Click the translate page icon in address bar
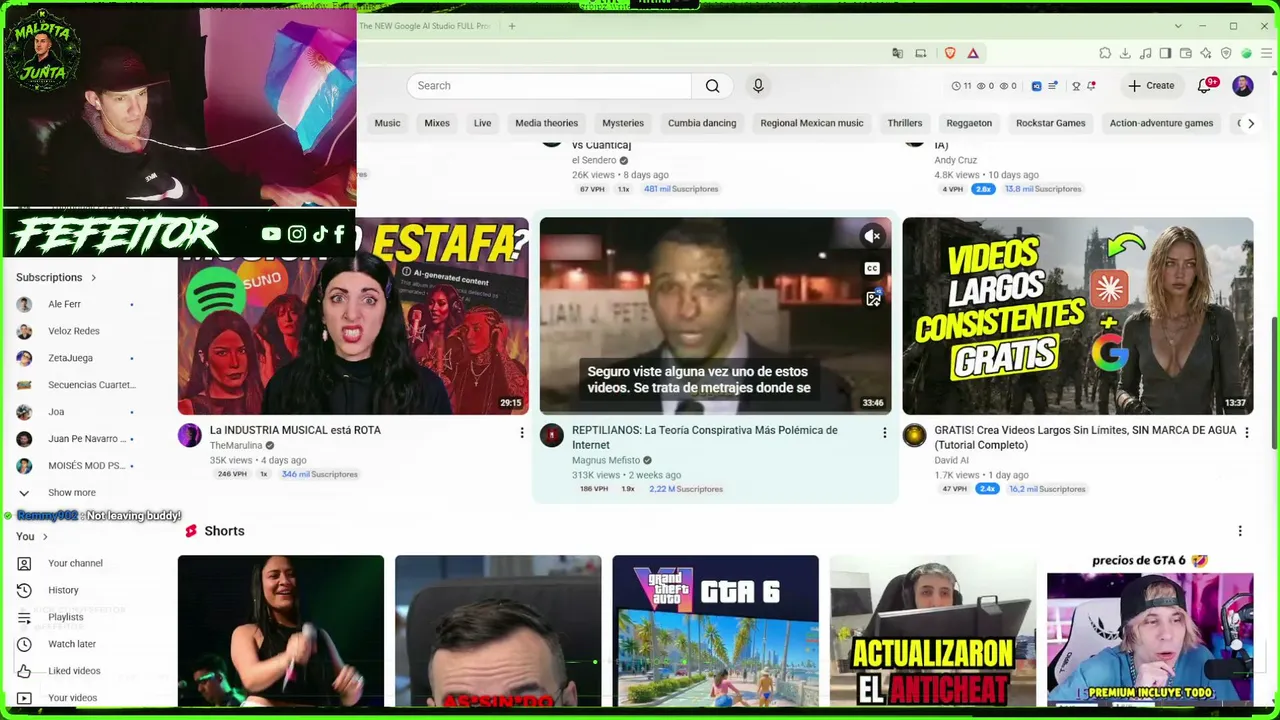The height and width of the screenshot is (720, 1280). [897, 53]
